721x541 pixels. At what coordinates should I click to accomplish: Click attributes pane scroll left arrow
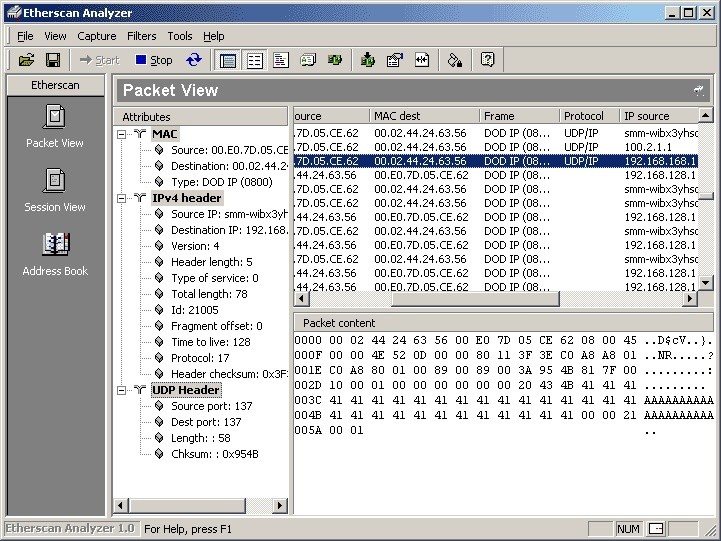120,506
